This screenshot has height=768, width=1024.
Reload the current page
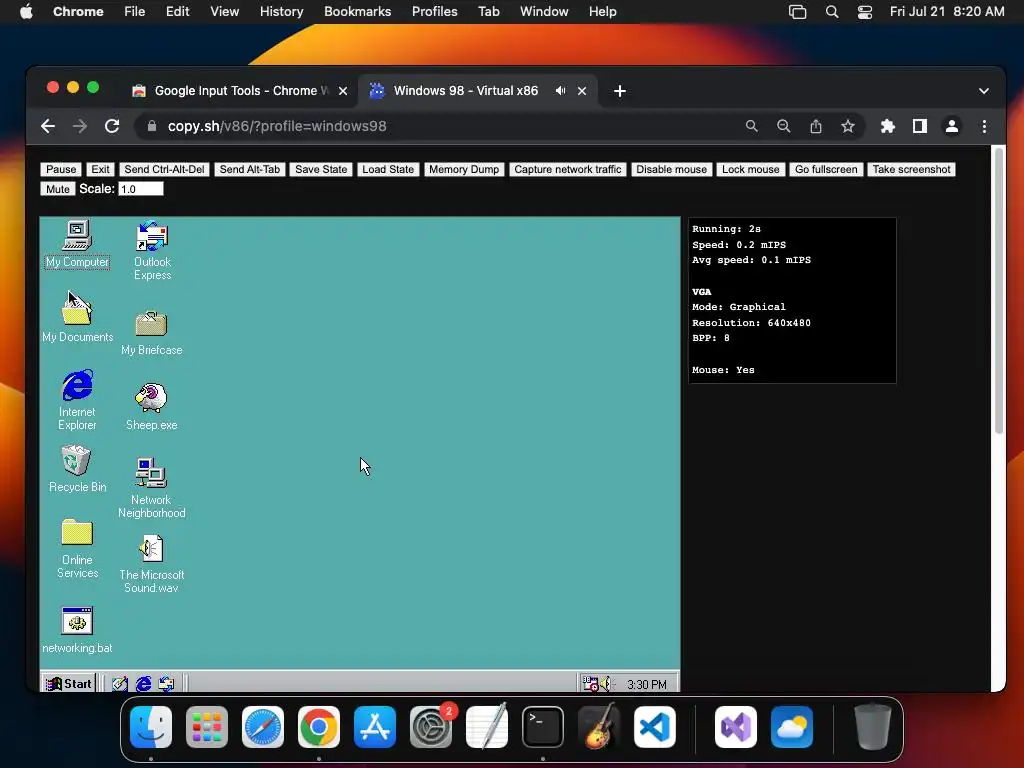click(112, 126)
